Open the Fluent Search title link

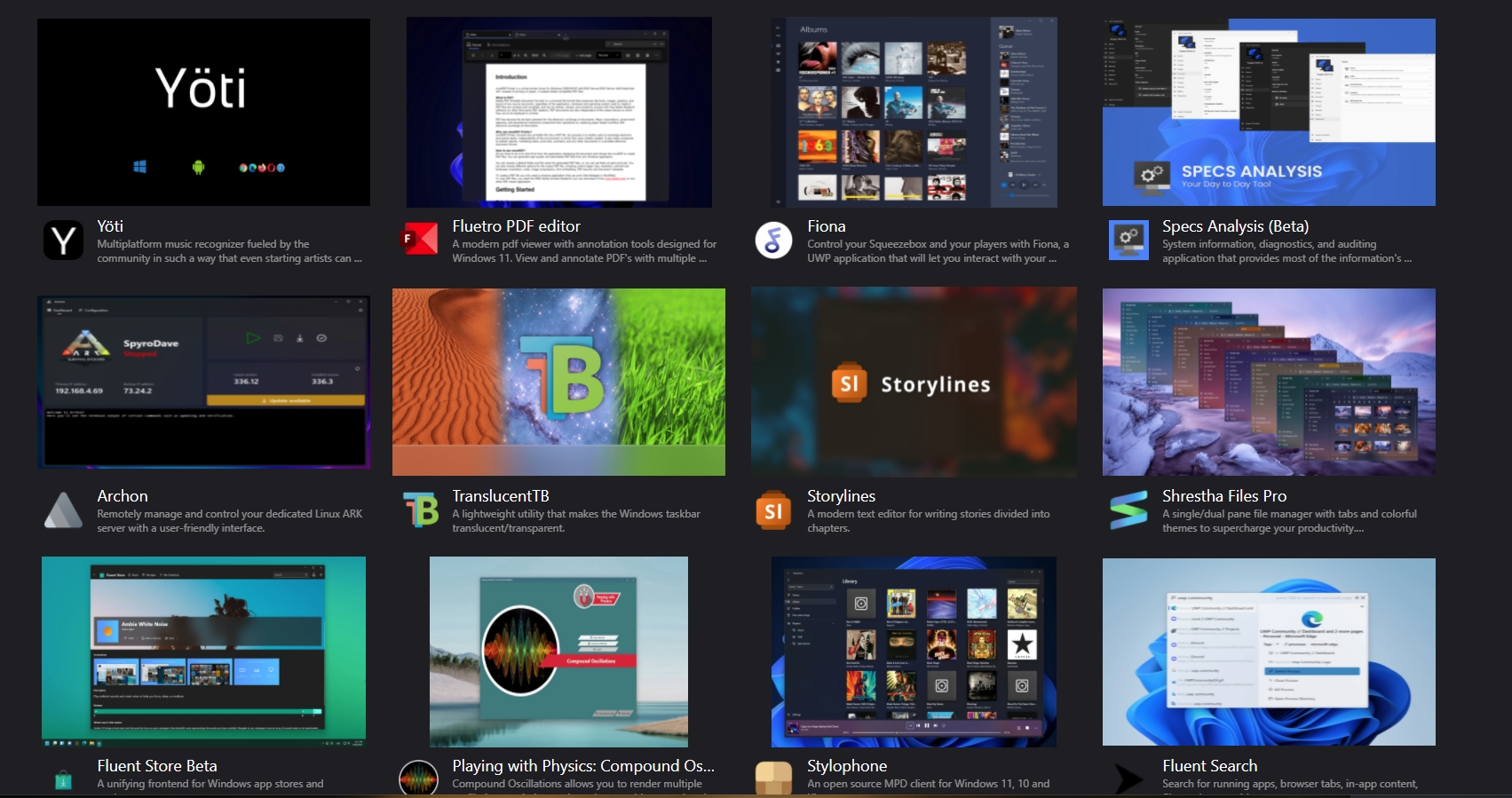(1209, 766)
